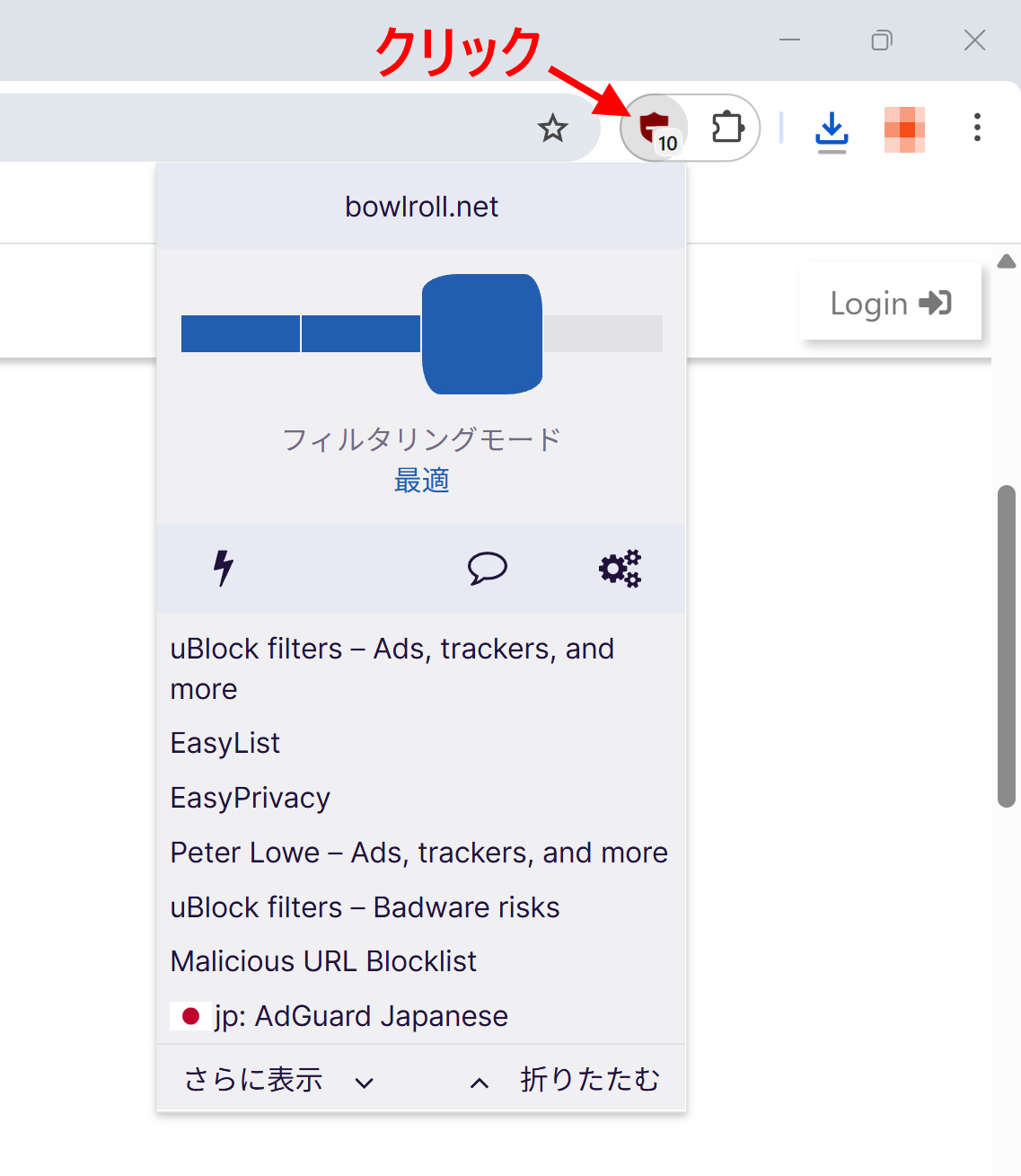Image resolution: width=1021 pixels, height=1176 pixels.
Task: Open the browser downloads icon
Action: click(x=832, y=130)
